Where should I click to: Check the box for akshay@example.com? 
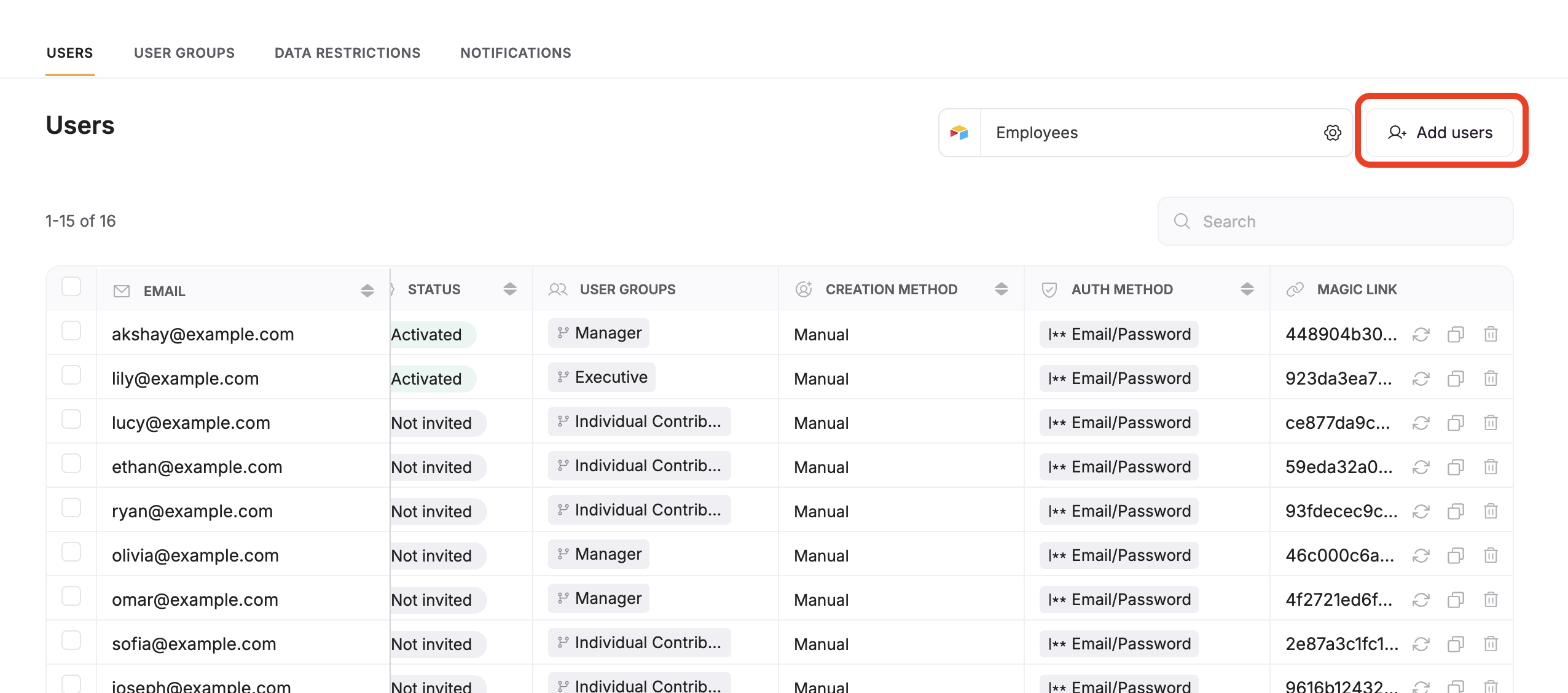[x=71, y=331]
